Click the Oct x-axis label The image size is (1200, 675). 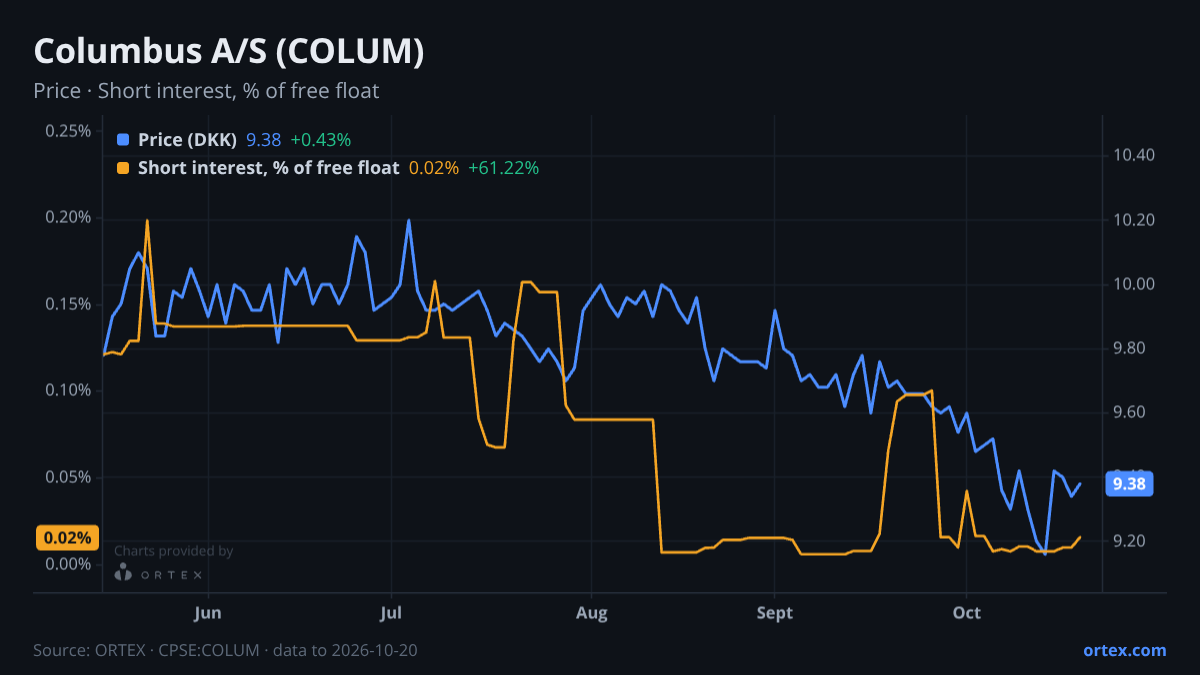[x=966, y=612]
